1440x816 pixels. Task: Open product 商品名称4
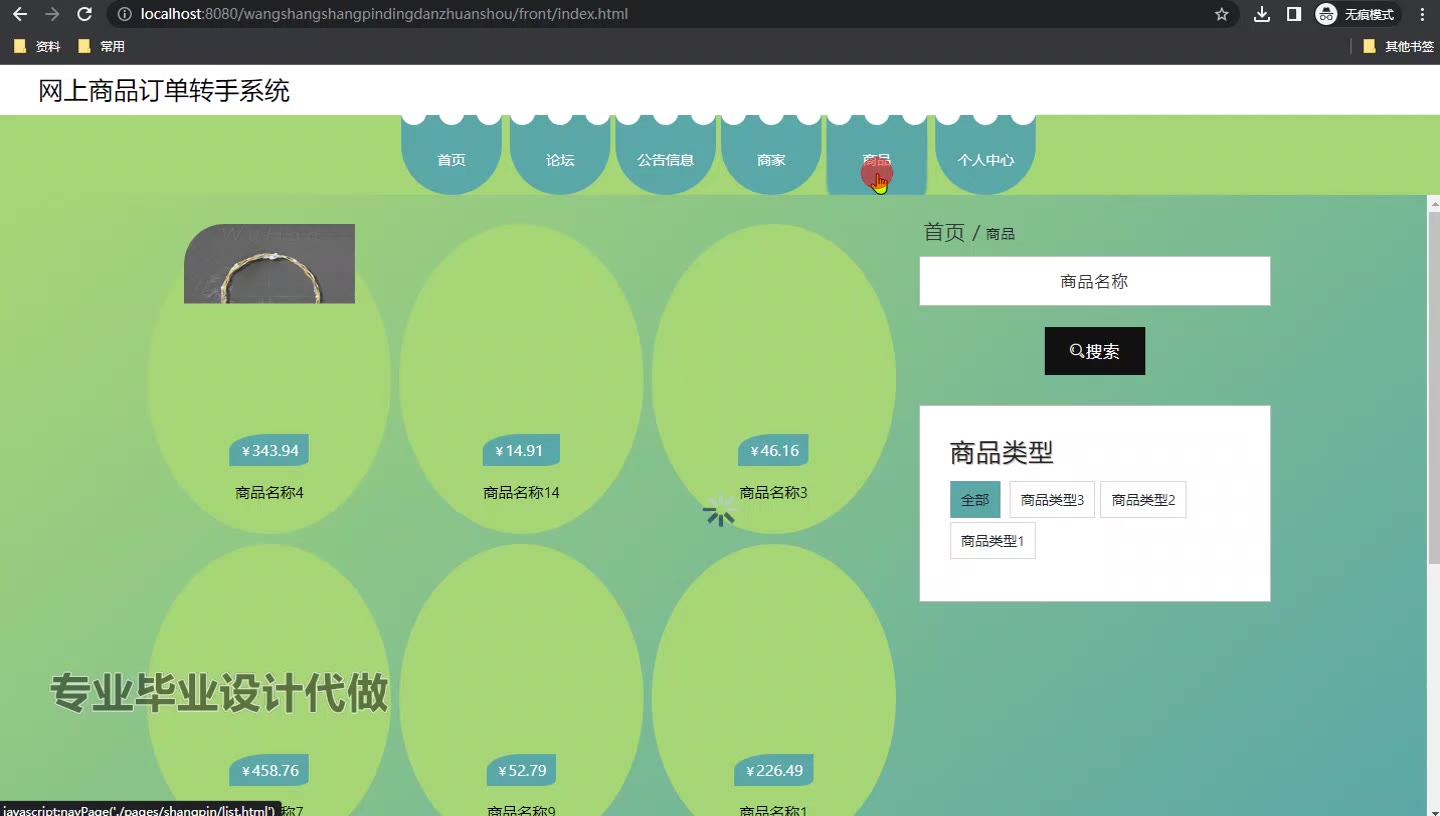point(269,492)
